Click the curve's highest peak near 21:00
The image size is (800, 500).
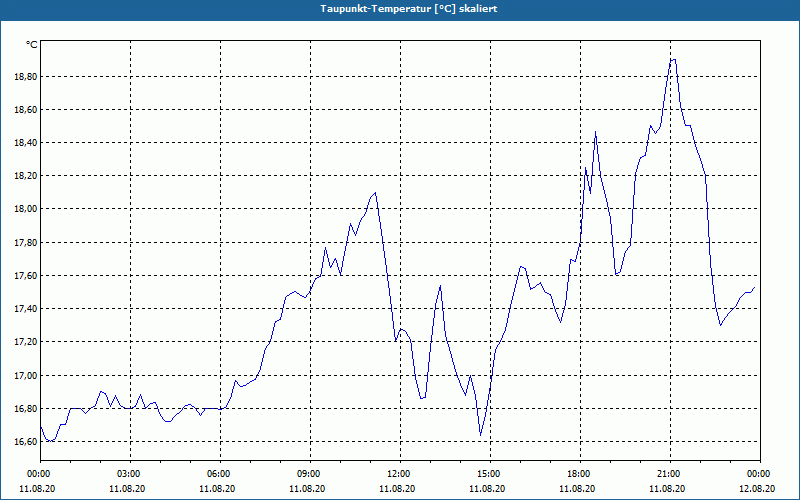point(673,60)
